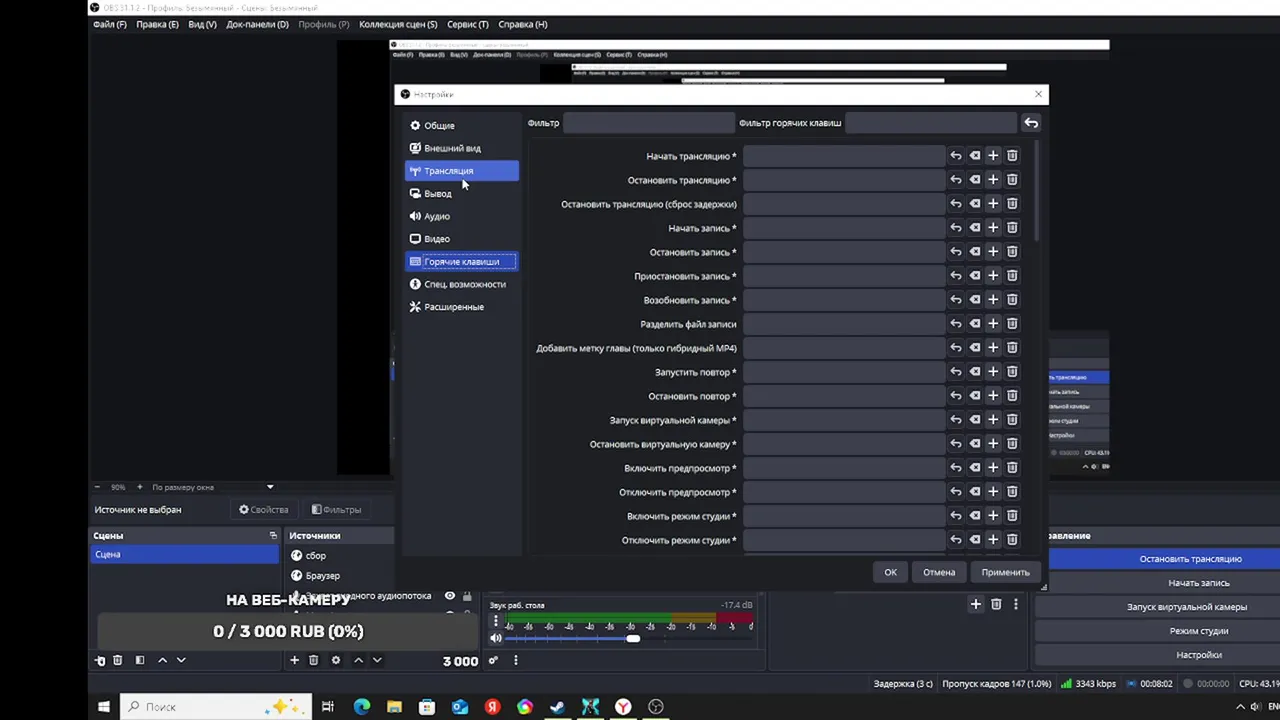Remove selected scene with trash icon
The width and height of the screenshot is (1280, 720).
117,660
